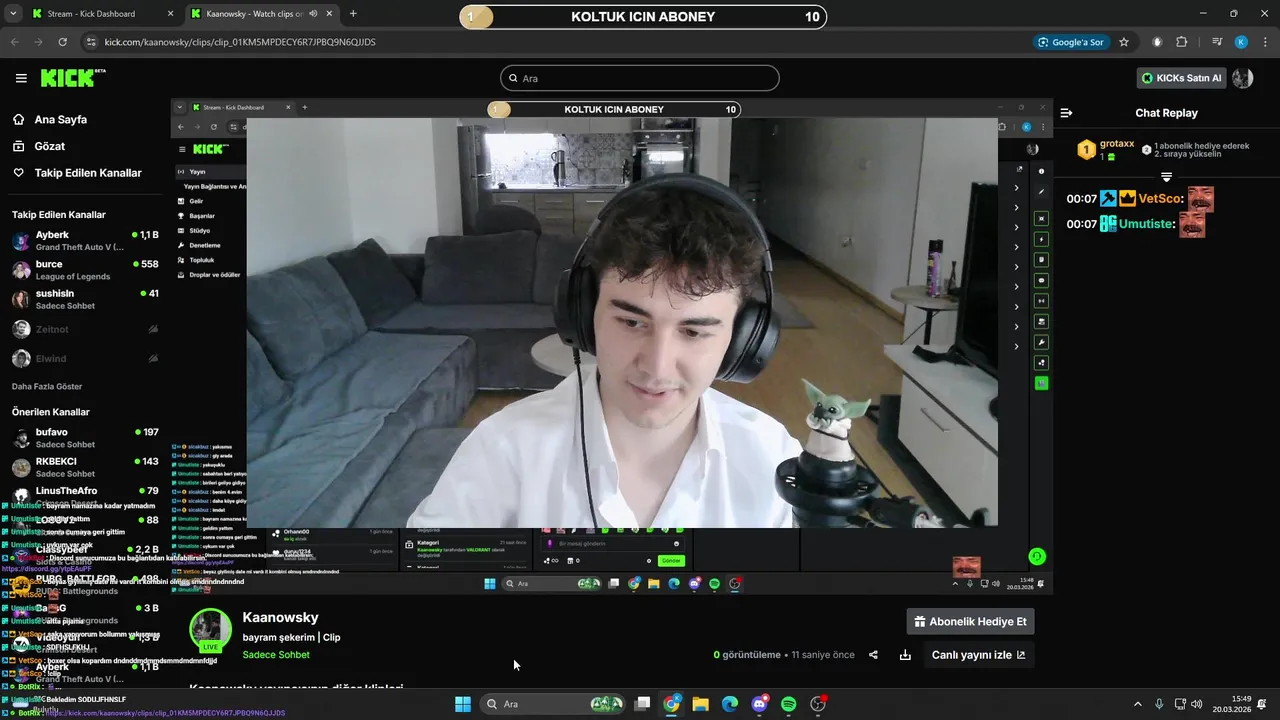Image resolution: width=1280 pixels, height=720 pixels.
Task: Download the clip
Action: (x=905, y=655)
